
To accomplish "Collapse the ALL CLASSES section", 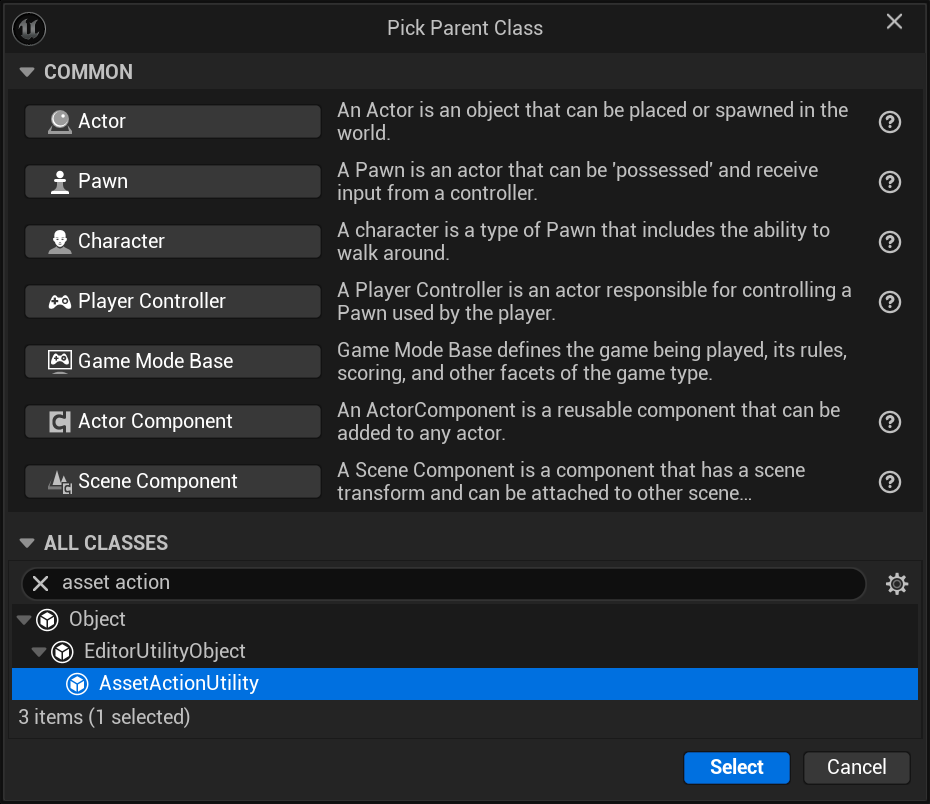I will click(27, 543).
